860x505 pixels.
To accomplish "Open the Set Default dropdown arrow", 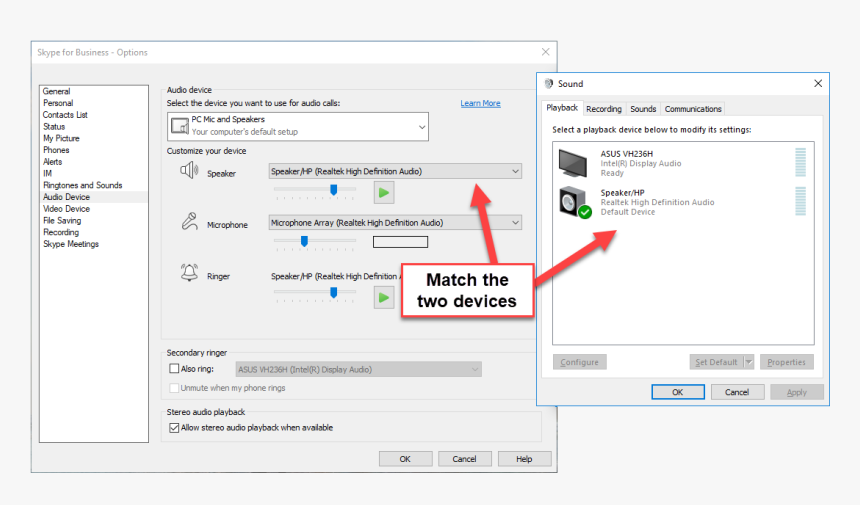I will 749,362.
